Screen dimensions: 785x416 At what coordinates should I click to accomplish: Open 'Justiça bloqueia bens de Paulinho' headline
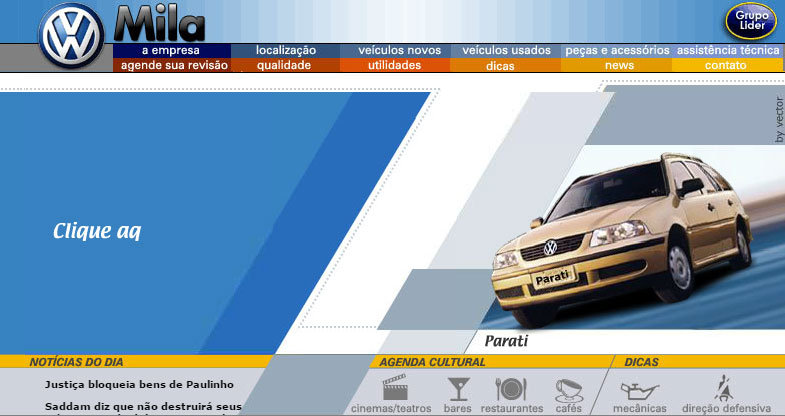pos(139,385)
